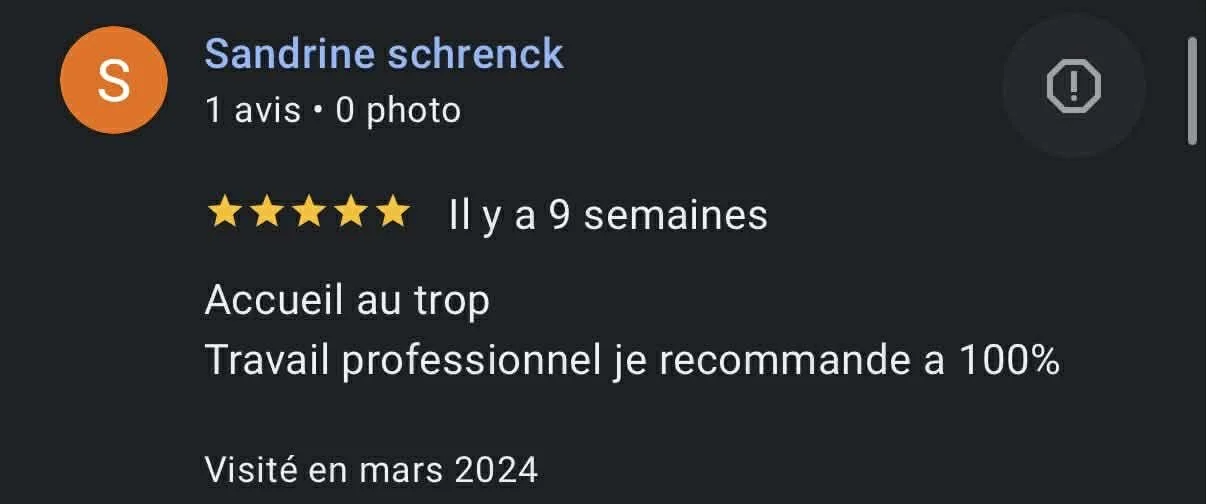Click the vertical scrollbar thumb on the right
The width and height of the screenshot is (1206, 504).
(1192, 92)
